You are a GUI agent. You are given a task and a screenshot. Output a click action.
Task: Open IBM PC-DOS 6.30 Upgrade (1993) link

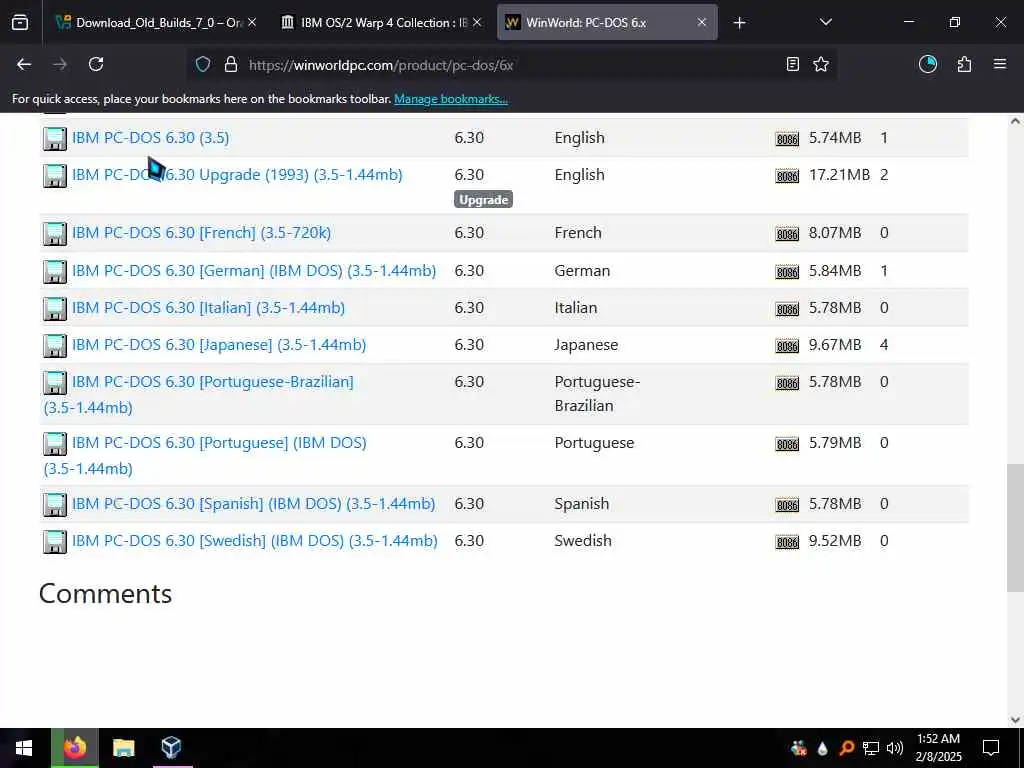[x=237, y=175]
